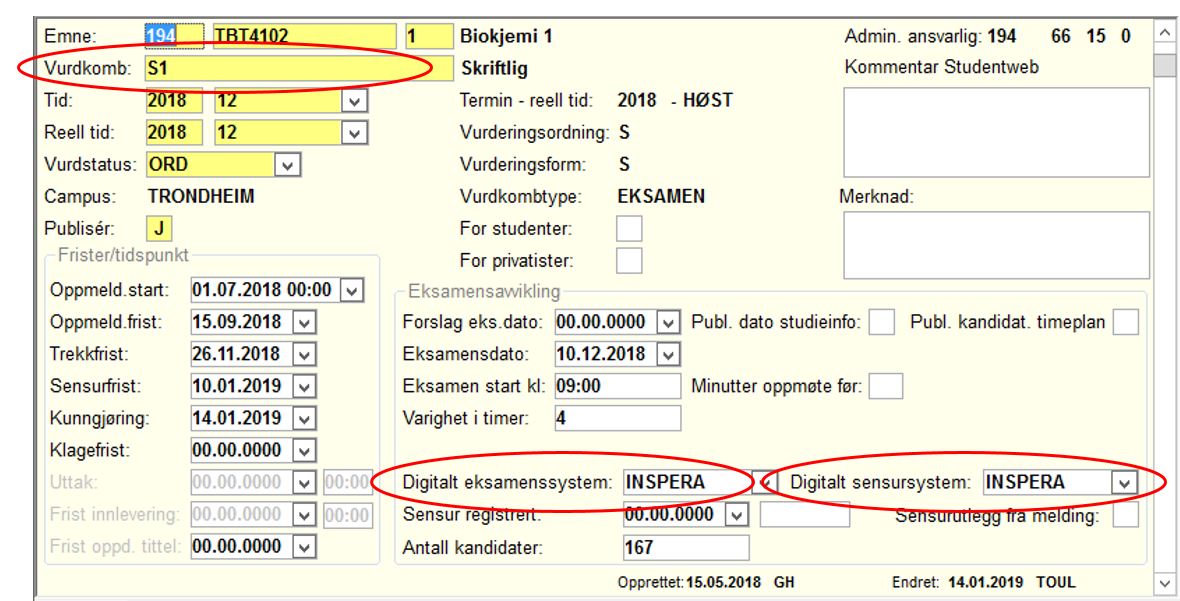Click Trekkfrist date 26.11.2018
The height and width of the screenshot is (601, 1180).
(242, 354)
